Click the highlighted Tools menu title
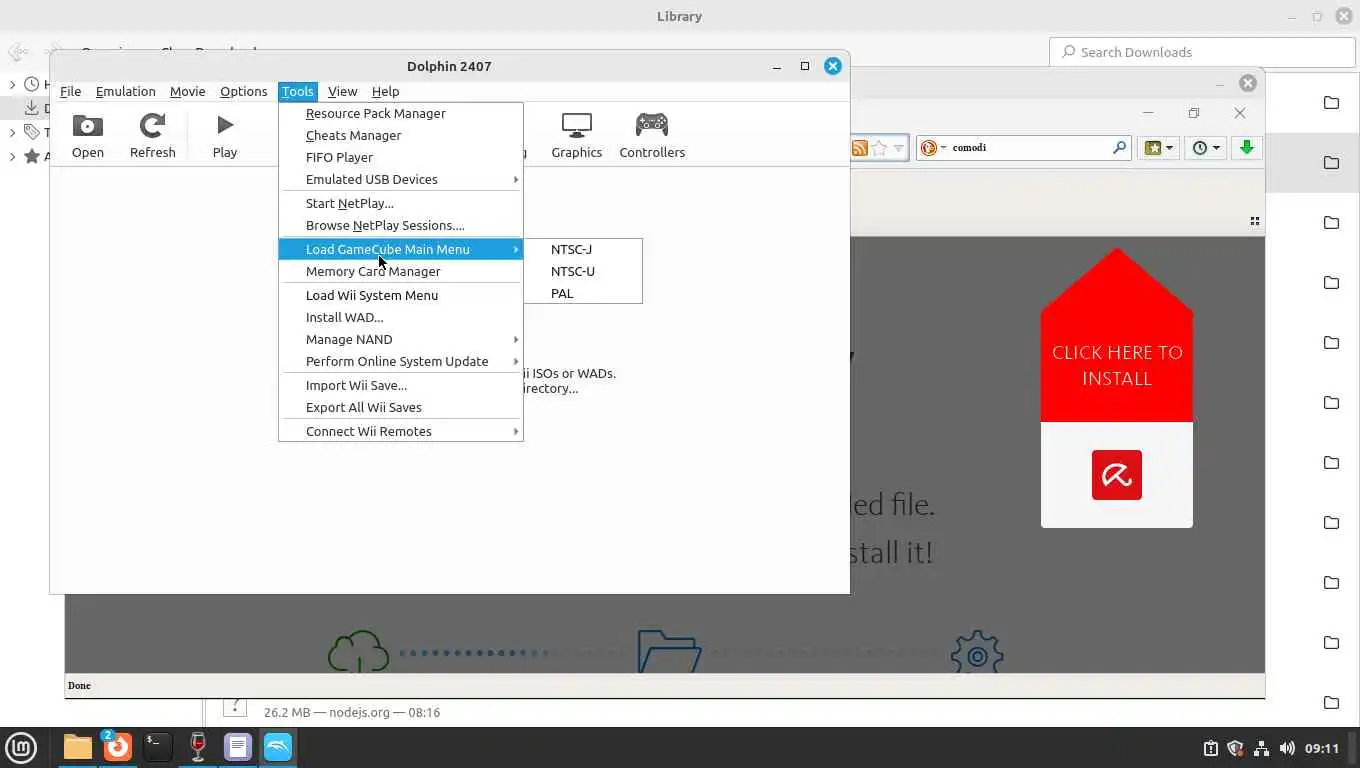 297,91
